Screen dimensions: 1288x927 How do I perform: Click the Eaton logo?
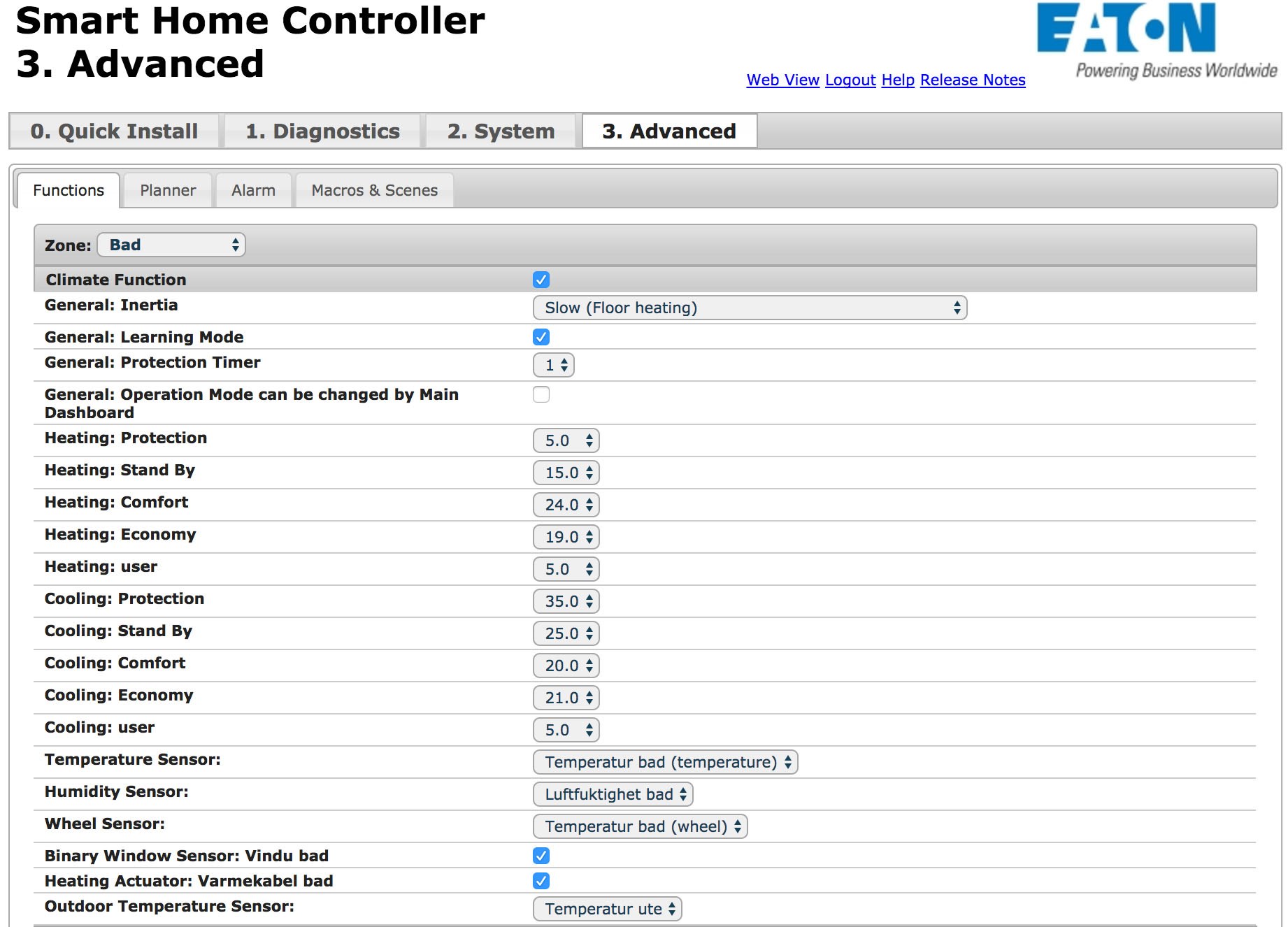pos(1157,41)
